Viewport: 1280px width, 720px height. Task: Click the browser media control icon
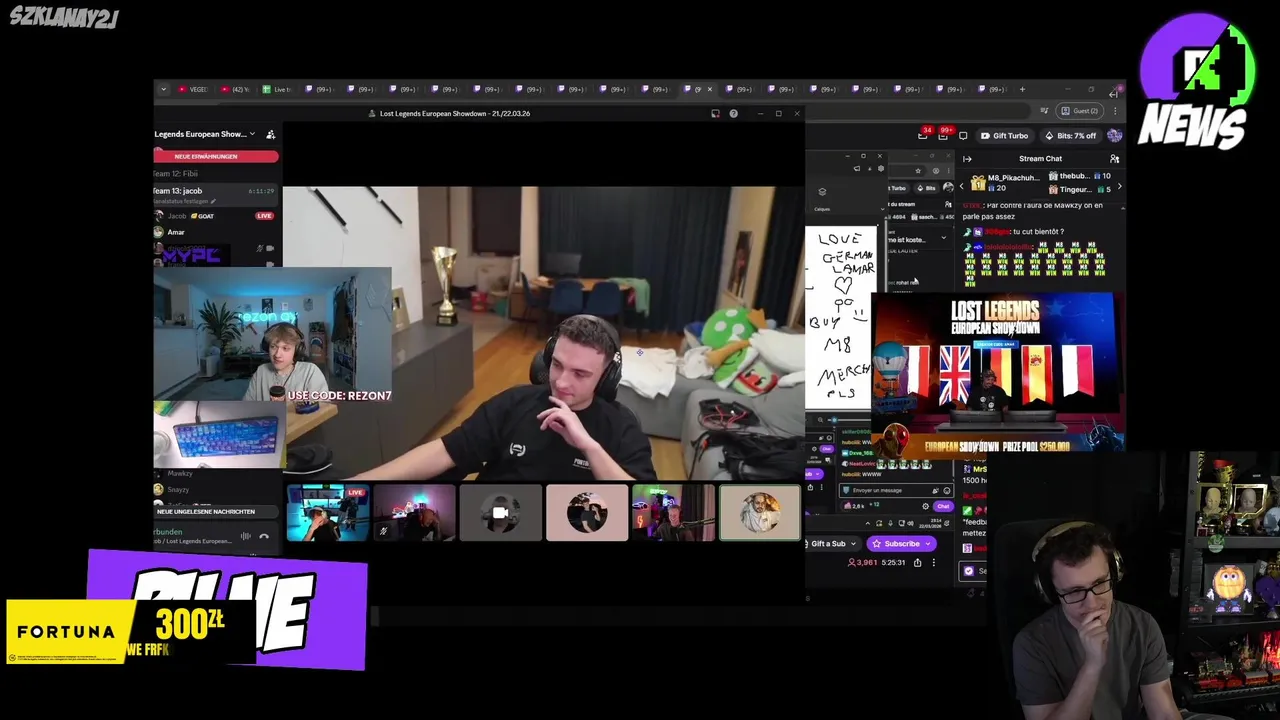(x=1044, y=111)
